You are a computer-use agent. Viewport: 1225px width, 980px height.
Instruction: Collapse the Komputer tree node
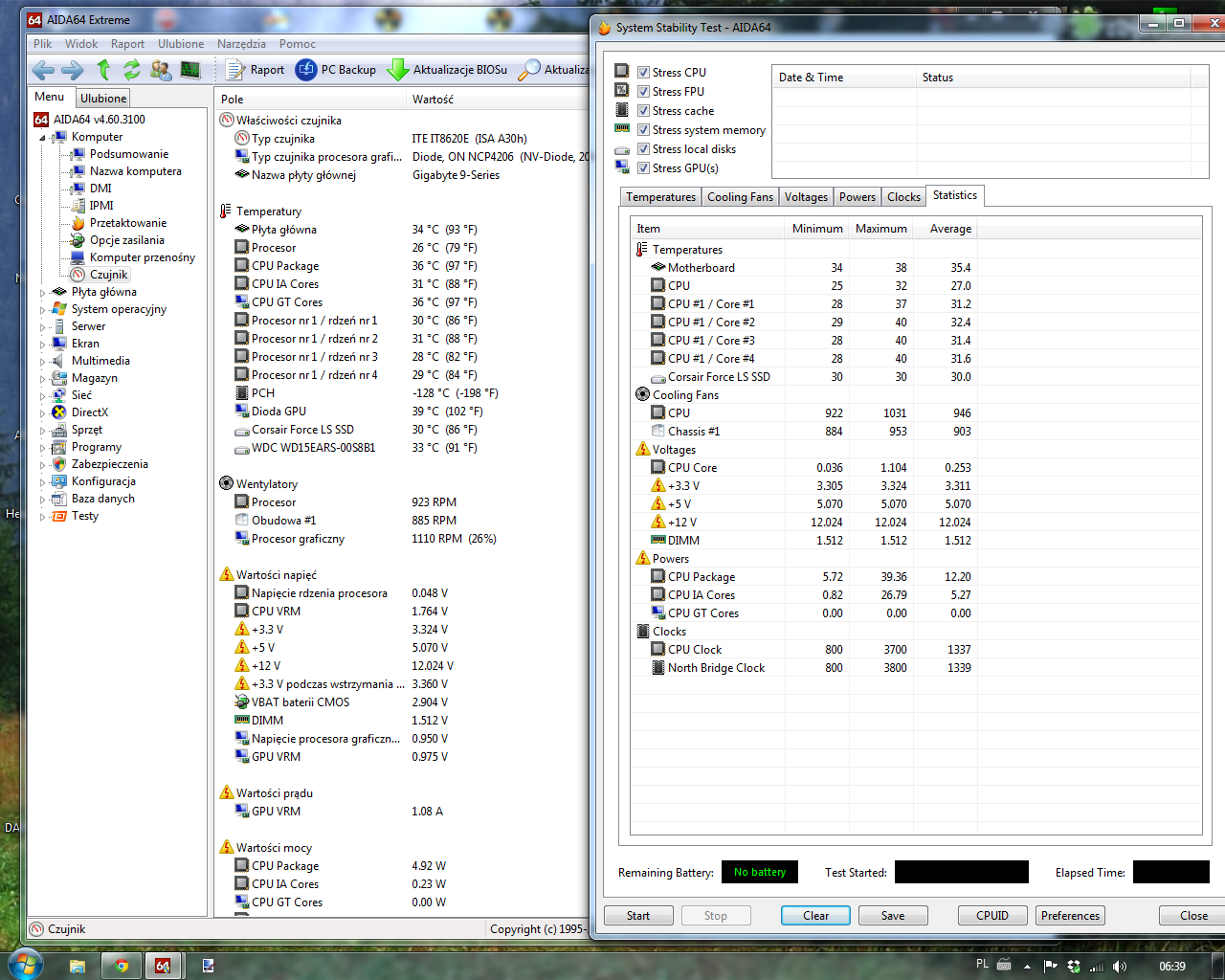coord(43,138)
